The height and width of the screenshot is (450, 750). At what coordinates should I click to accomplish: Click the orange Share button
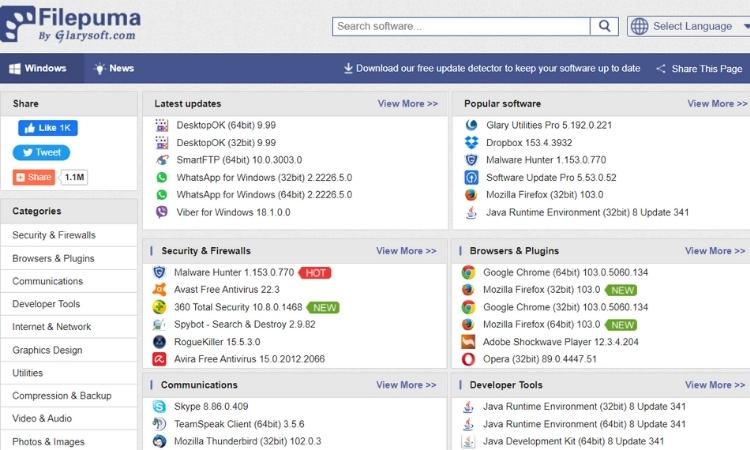pos(33,177)
